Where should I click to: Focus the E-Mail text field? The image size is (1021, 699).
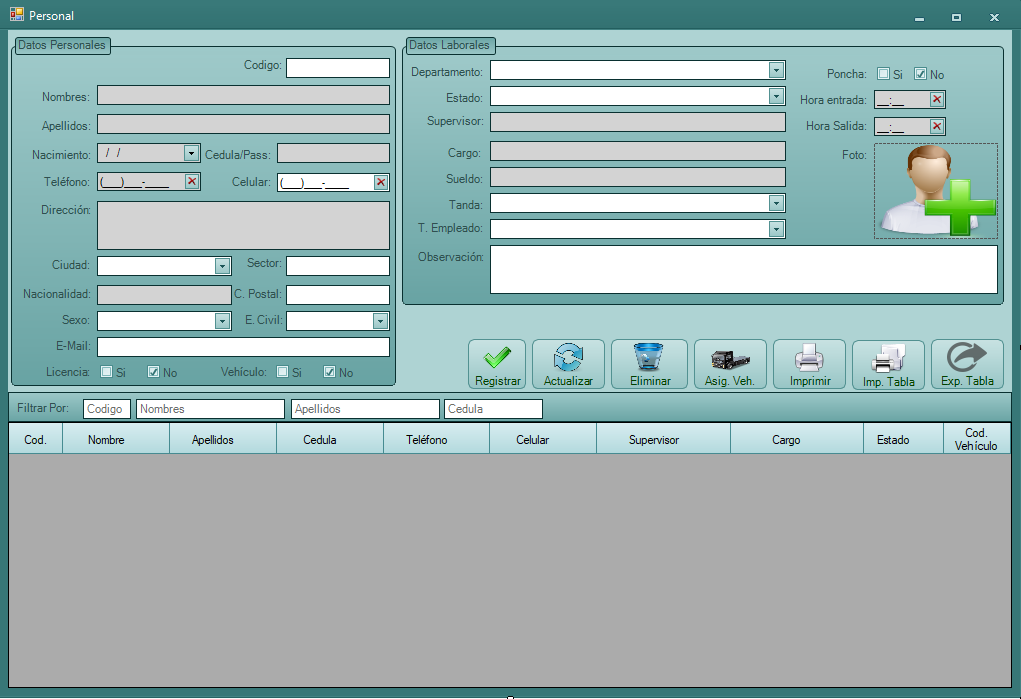(x=243, y=347)
